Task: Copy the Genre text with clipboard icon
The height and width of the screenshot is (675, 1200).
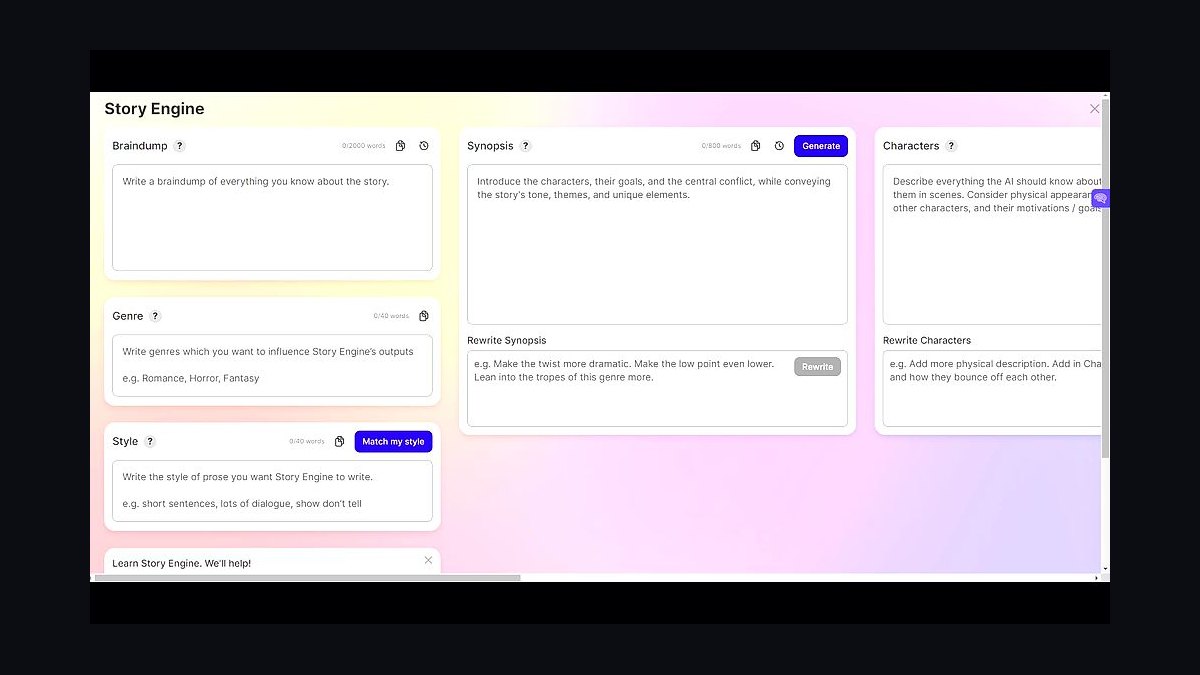Action: 424,316
